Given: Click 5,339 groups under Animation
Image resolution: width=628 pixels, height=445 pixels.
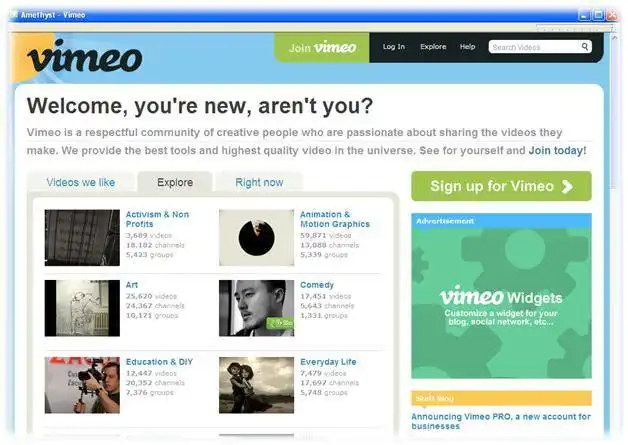Looking at the screenshot, I should (x=324, y=255).
